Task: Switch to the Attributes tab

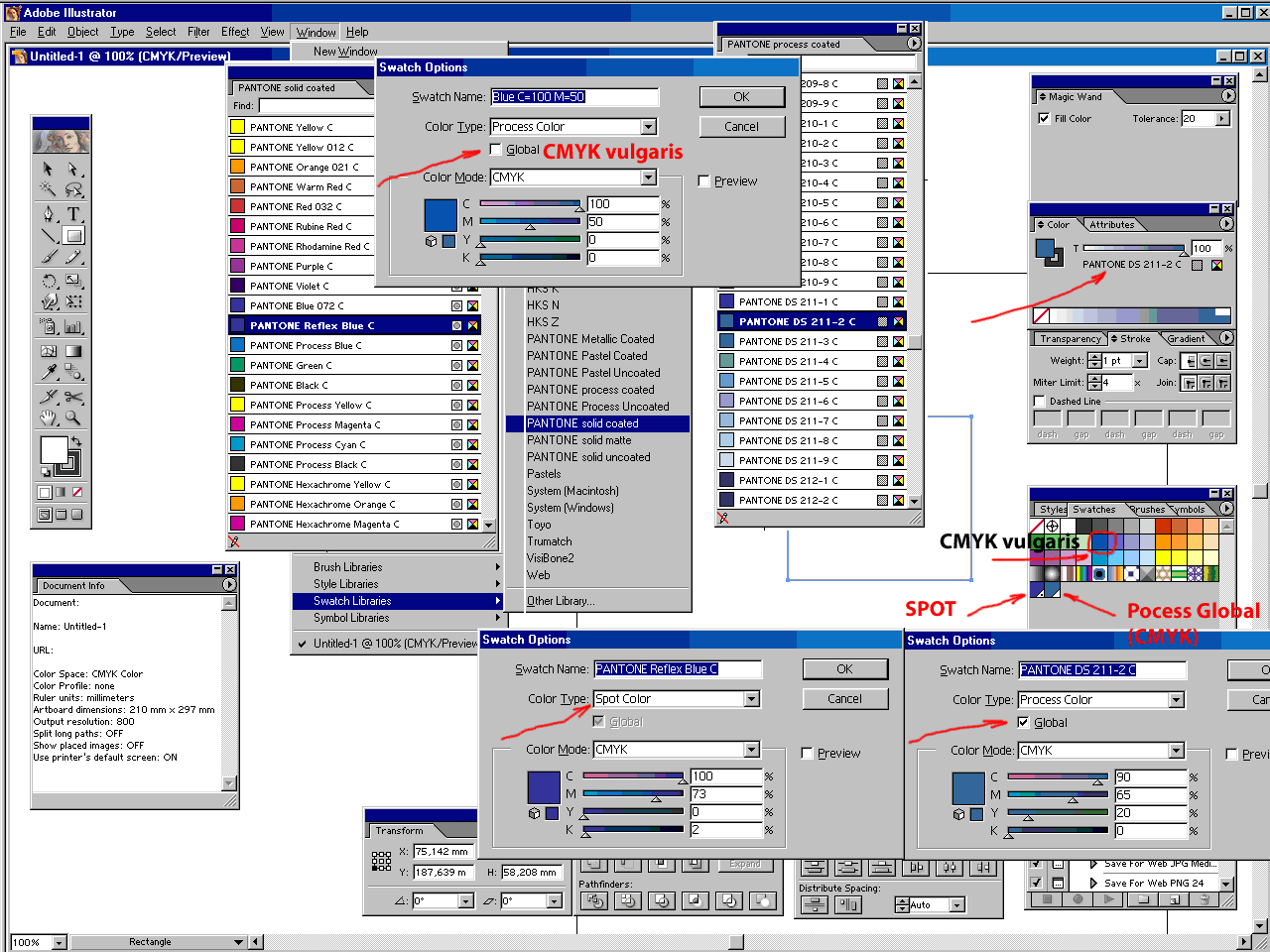Action: [x=1111, y=225]
